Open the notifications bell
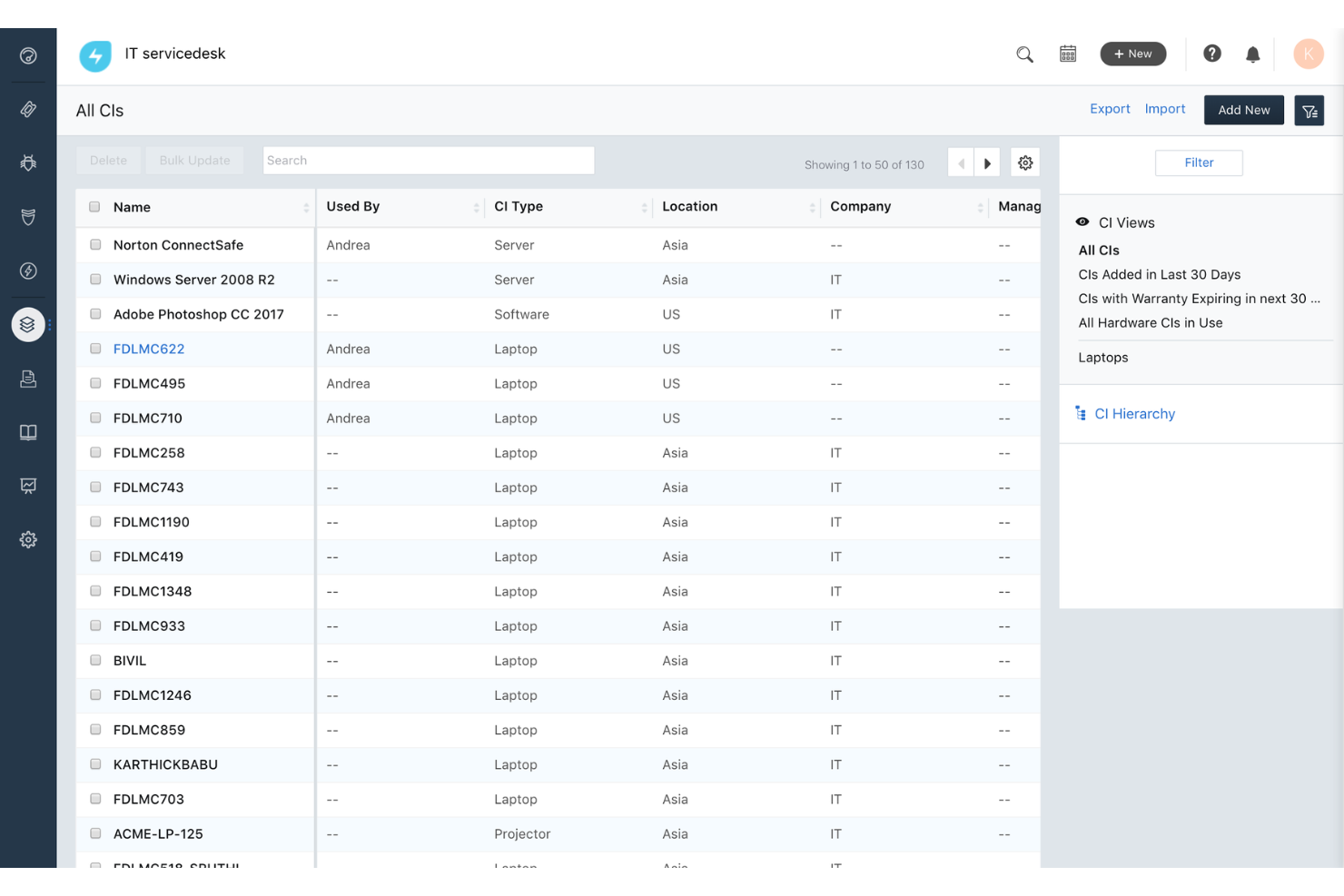Screen dimensions: 1344x896 click(x=1253, y=54)
